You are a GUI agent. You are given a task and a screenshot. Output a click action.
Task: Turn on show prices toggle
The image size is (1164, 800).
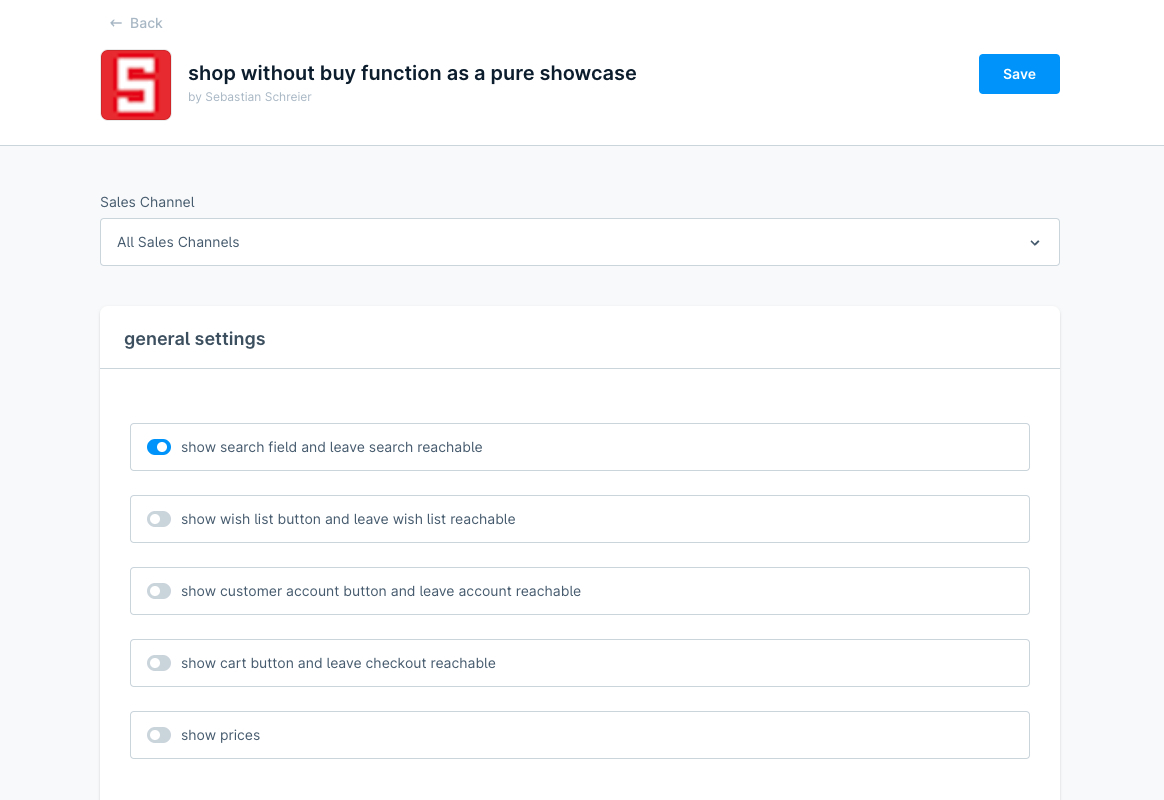pyautogui.click(x=159, y=735)
